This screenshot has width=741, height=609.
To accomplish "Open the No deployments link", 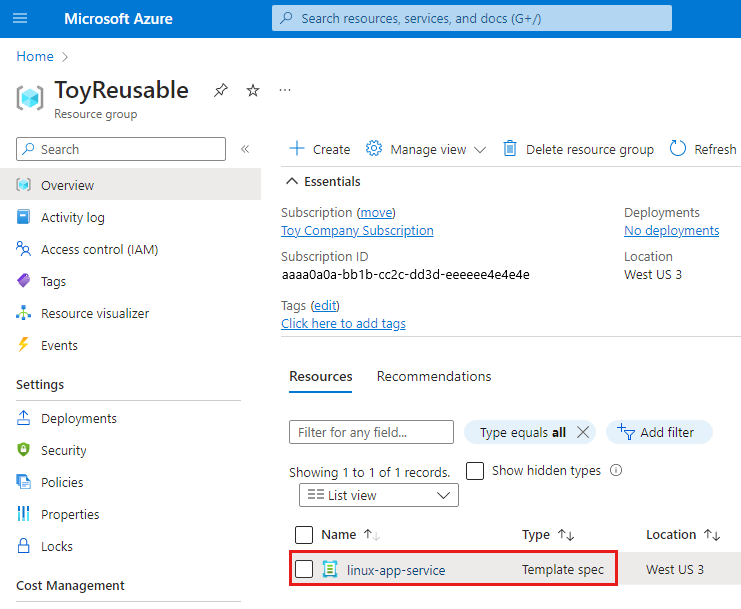I will [672, 231].
